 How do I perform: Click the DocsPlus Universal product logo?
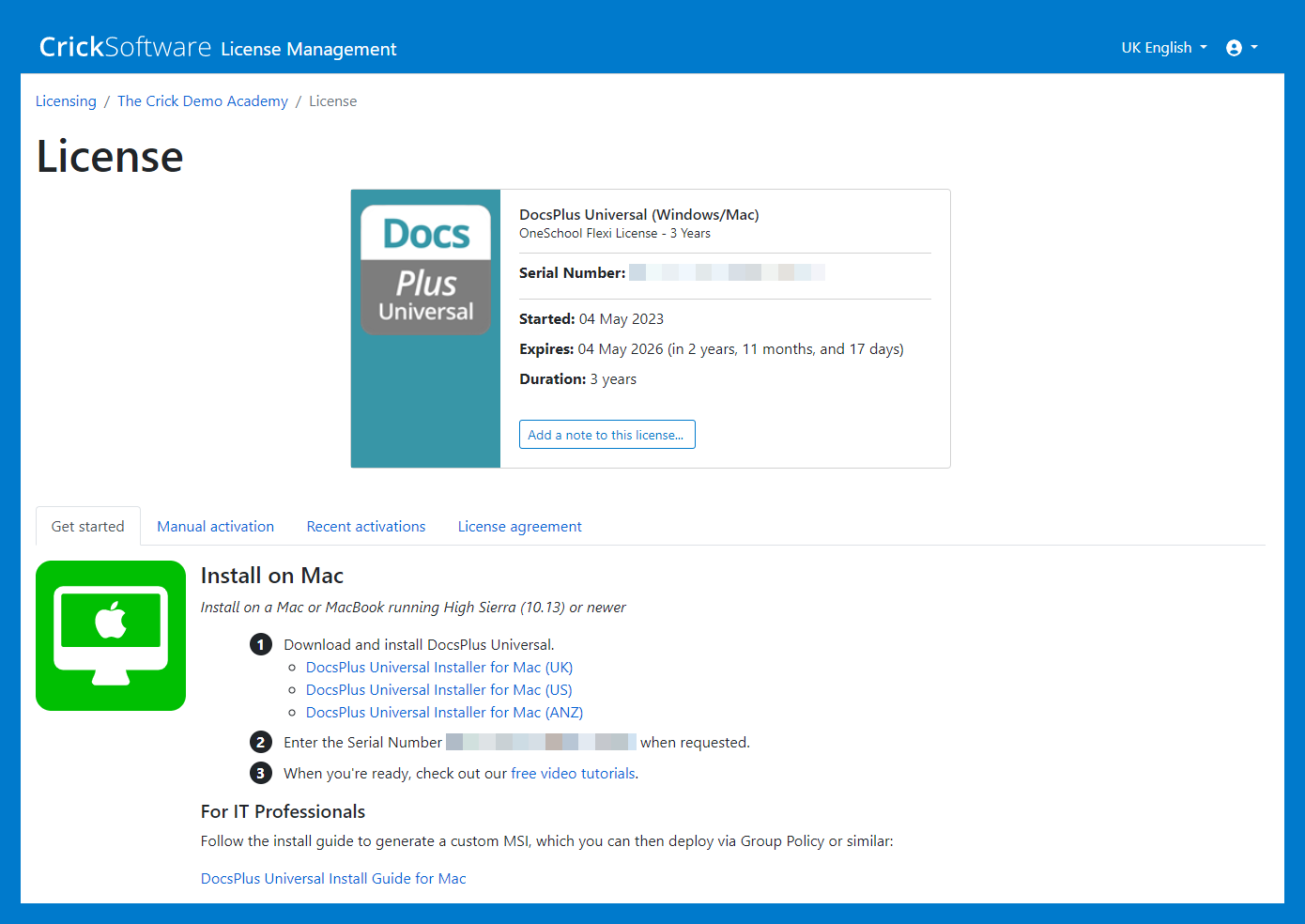coord(426,270)
